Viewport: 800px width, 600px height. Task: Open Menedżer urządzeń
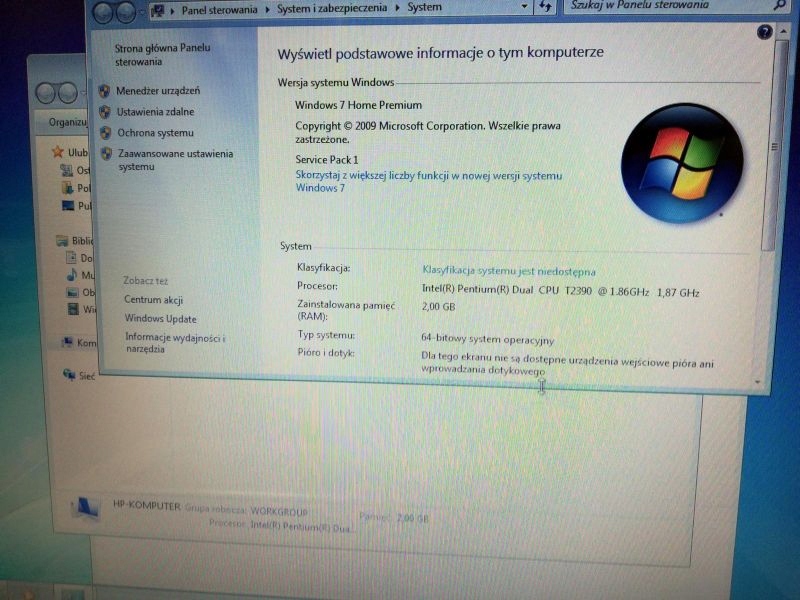158,91
